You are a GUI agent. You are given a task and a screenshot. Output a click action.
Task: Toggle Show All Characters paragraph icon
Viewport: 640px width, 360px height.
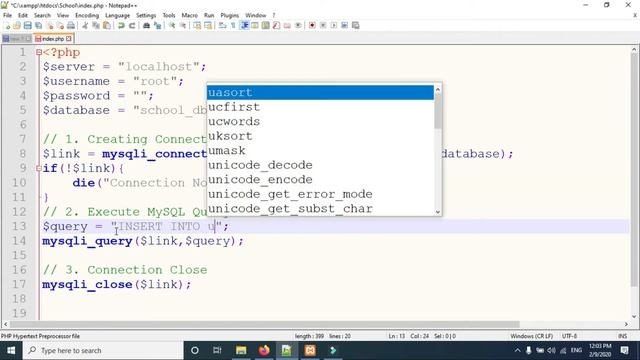pos(233,26)
